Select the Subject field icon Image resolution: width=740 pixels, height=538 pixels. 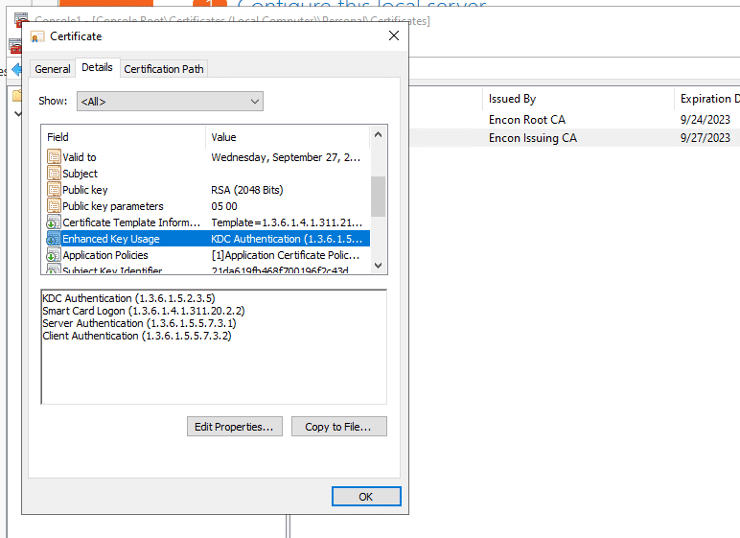54,173
